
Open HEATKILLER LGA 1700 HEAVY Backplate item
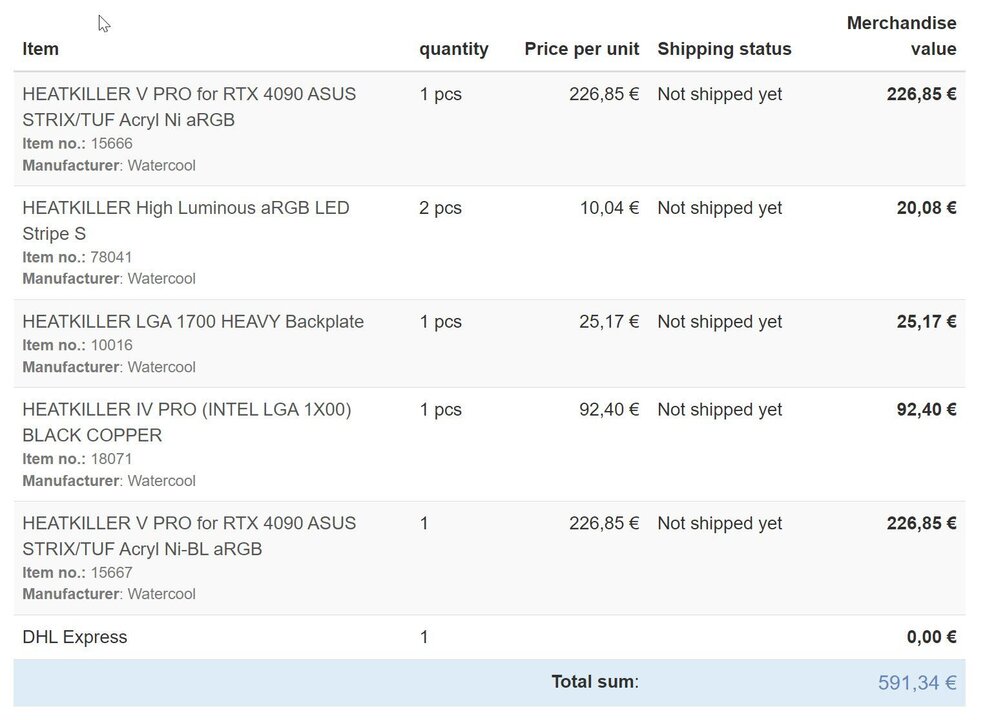click(193, 322)
